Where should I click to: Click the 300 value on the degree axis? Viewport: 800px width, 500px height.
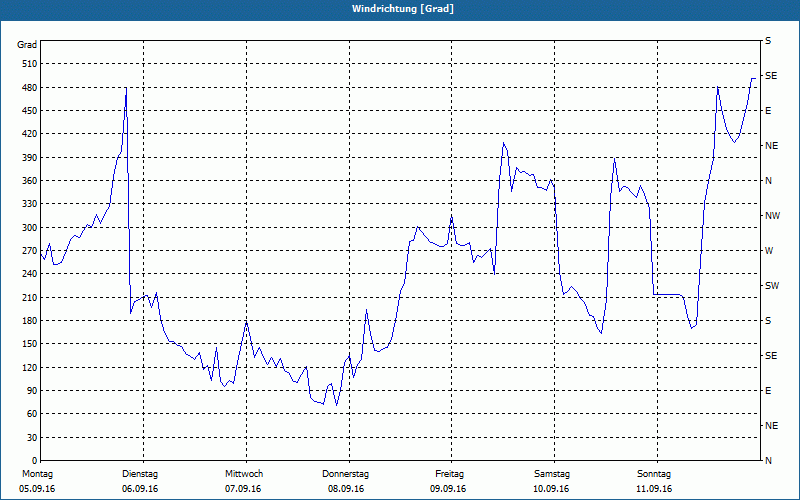tap(30, 228)
